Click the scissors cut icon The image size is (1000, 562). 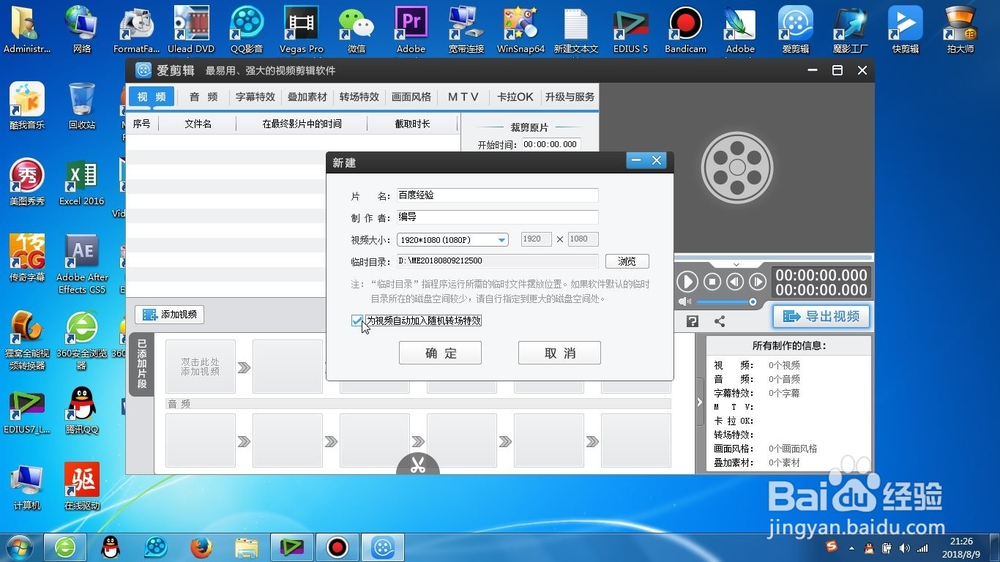click(418, 464)
